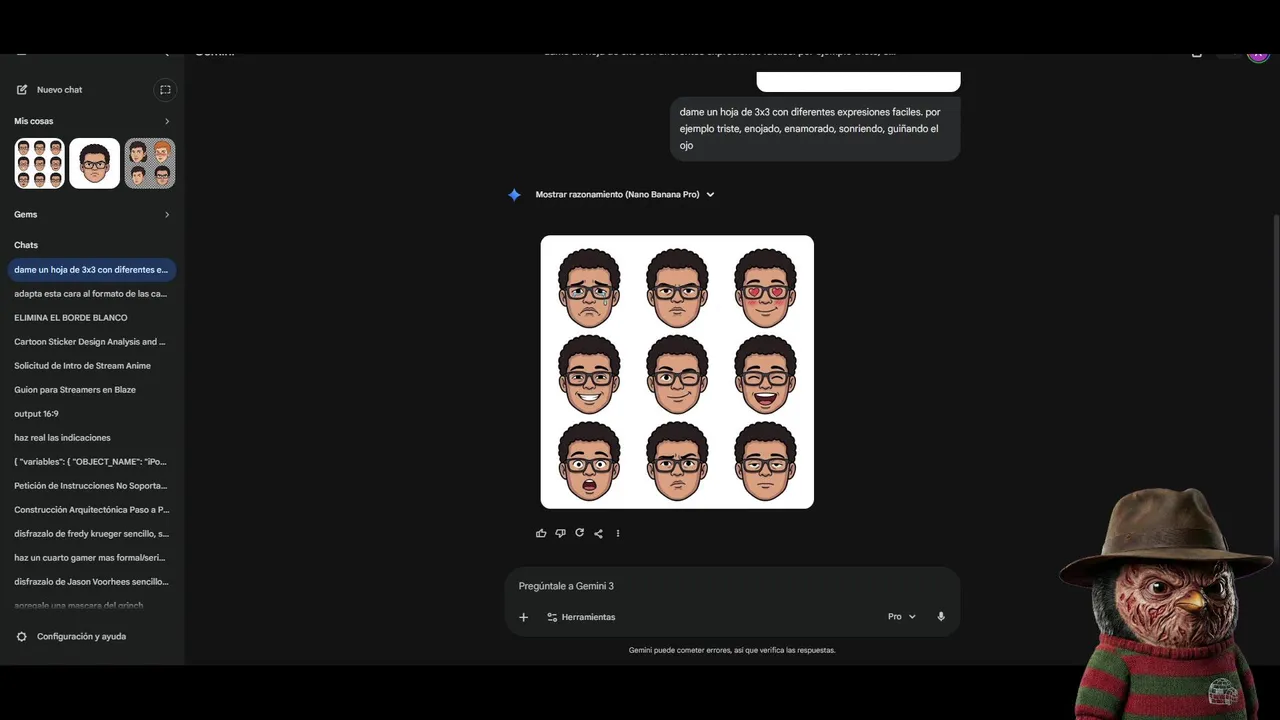
Task: Click the Gems label in the sidebar
Action: click(x=26, y=214)
